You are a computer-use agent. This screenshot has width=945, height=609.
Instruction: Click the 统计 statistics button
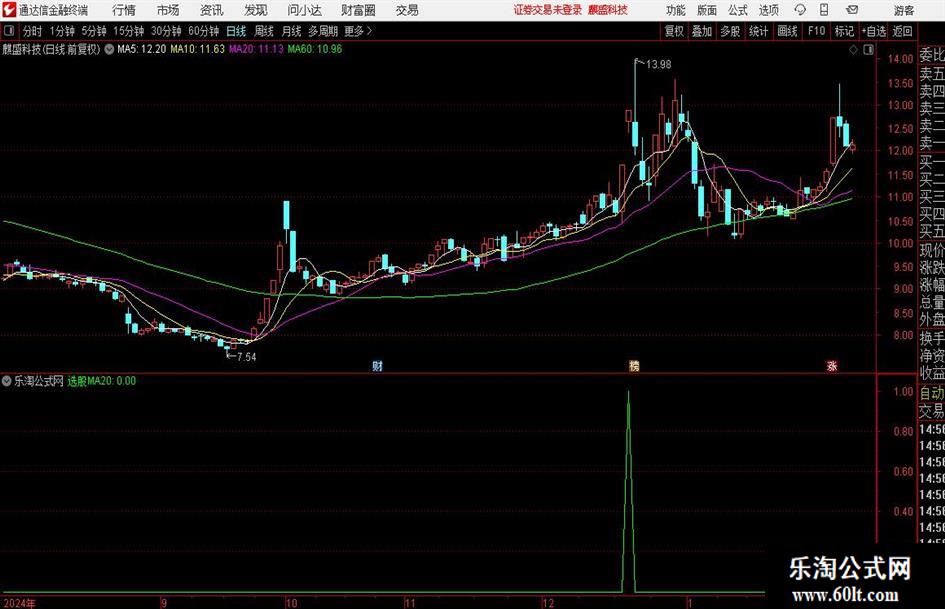(x=758, y=31)
